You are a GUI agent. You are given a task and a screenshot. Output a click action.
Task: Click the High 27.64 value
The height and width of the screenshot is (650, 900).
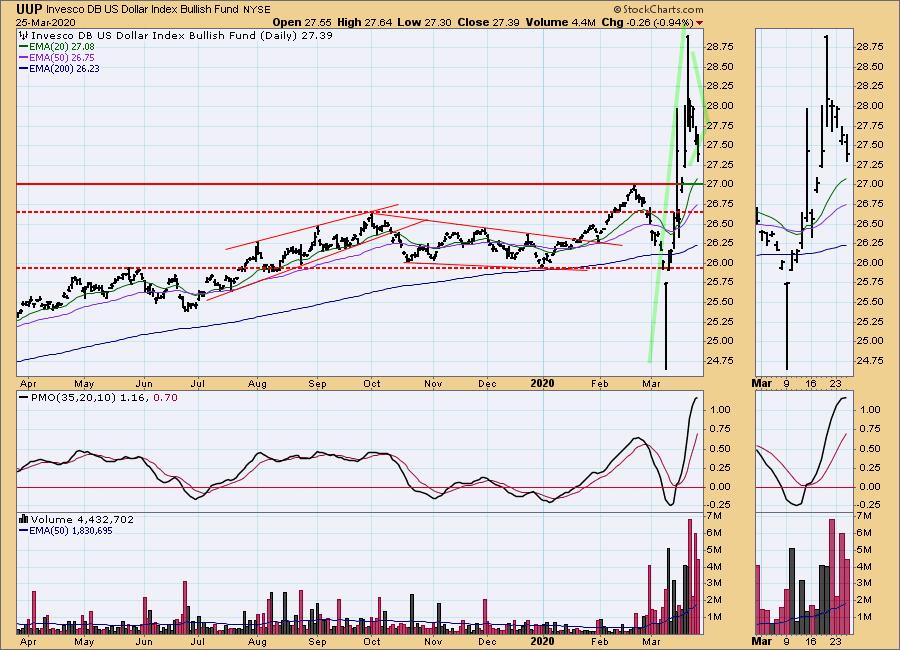point(364,22)
